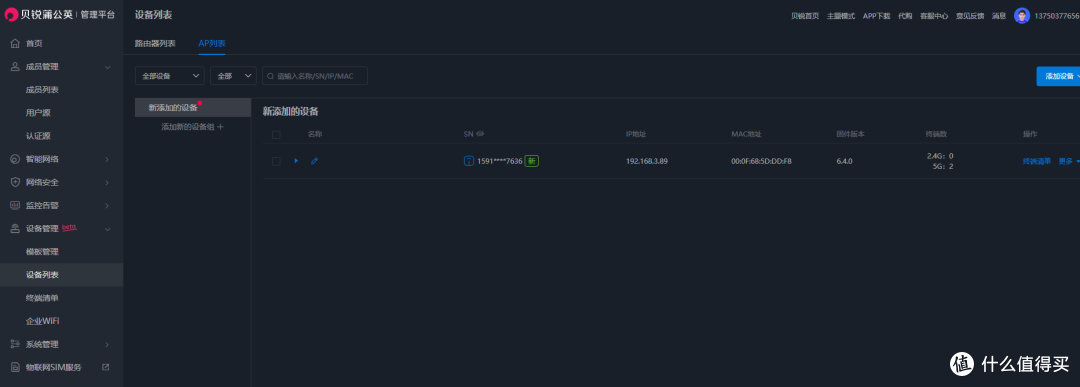
Task: Collapse the 设备管理 menu chevron
Action: pos(107,229)
